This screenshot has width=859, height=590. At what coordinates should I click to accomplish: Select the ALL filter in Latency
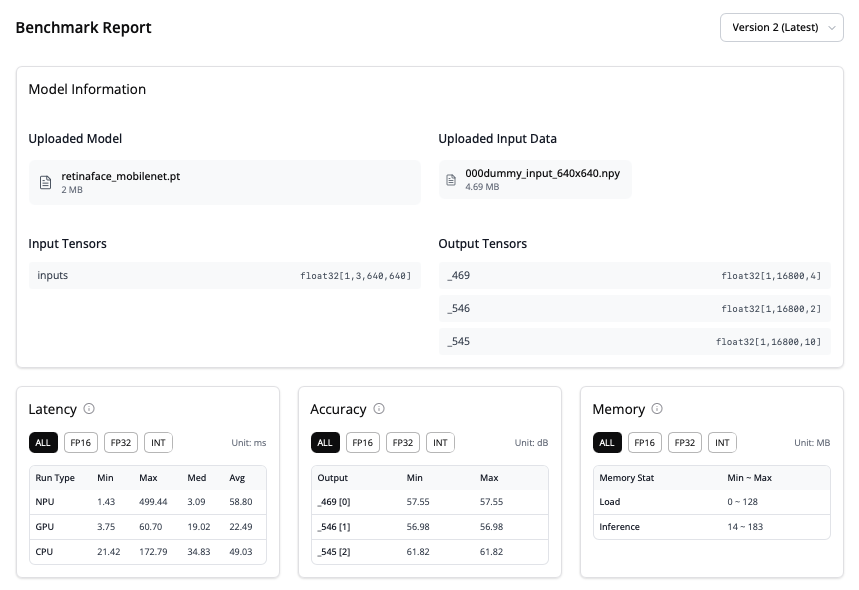[43, 443]
